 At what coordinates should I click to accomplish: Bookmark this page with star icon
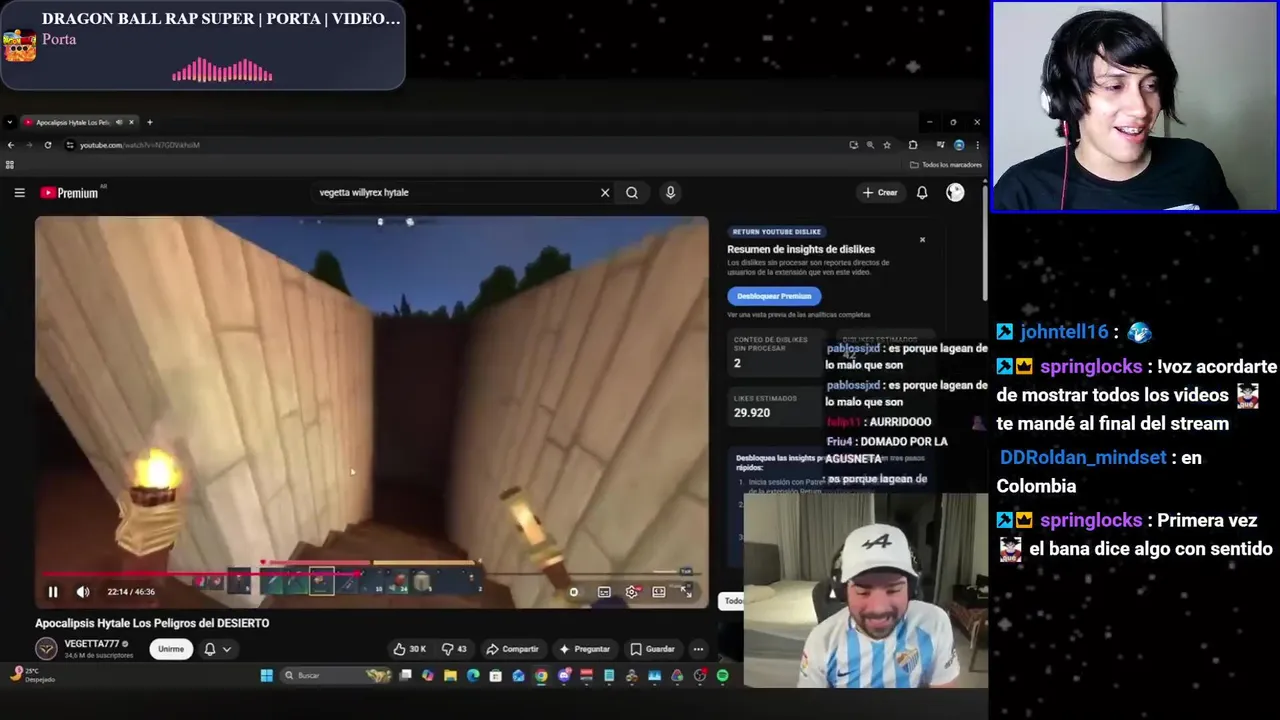[x=887, y=145]
